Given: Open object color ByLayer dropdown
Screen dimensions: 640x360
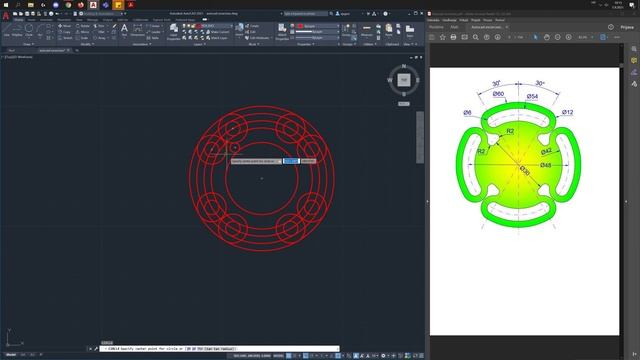Looking at the screenshot, I should coord(318,26).
